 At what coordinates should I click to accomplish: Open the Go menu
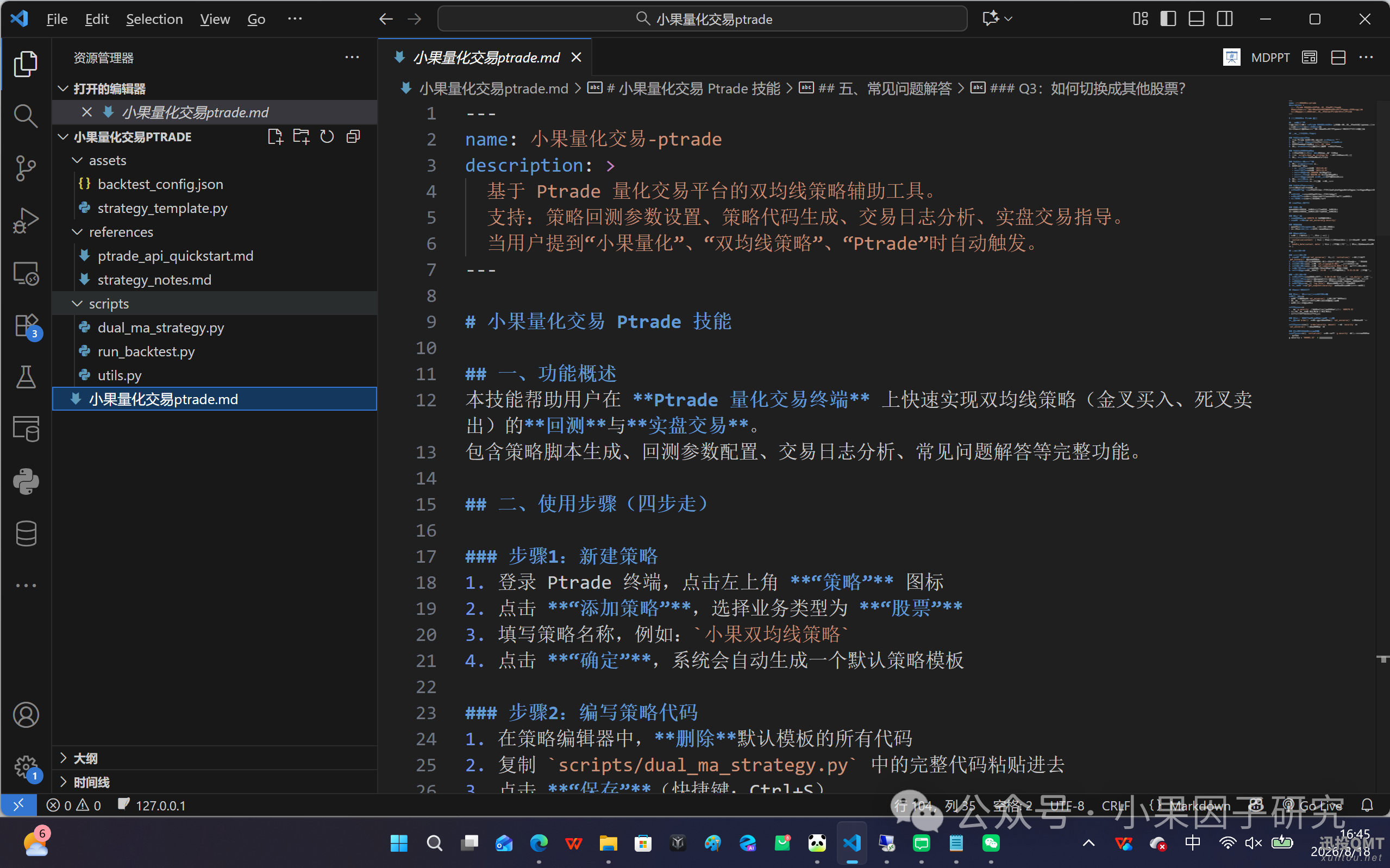click(256, 19)
